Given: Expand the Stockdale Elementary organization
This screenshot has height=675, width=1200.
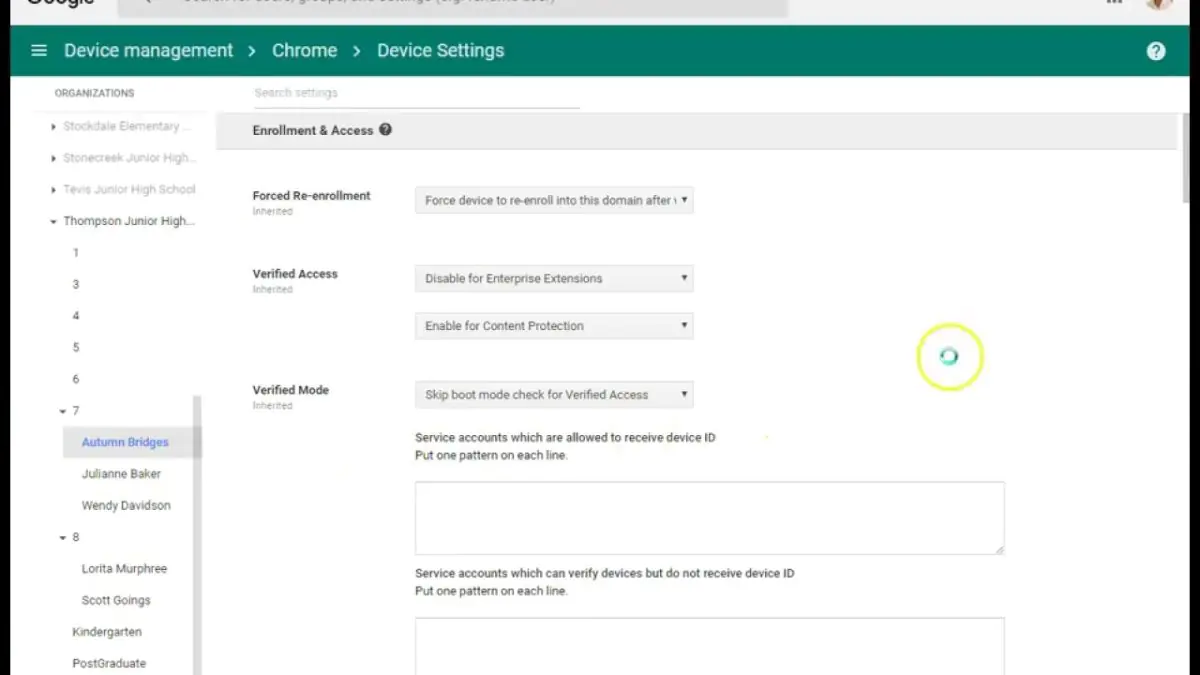Looking at the screenshot, I should 53,126.
